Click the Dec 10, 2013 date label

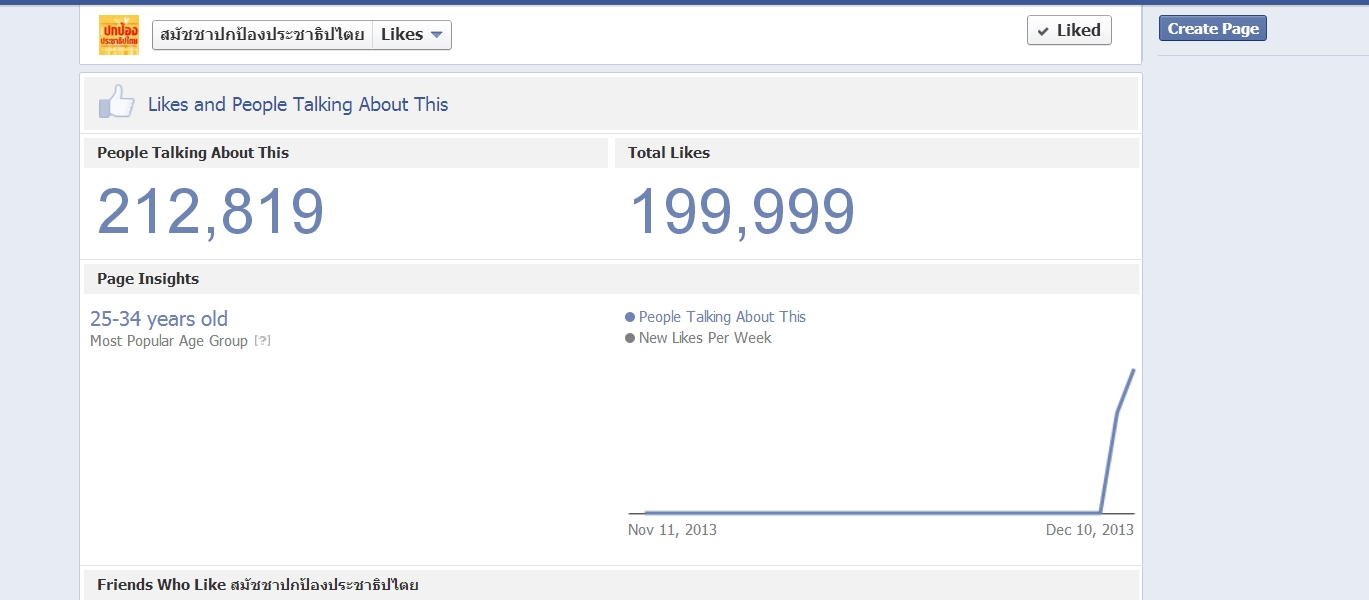click(1089, 530)
